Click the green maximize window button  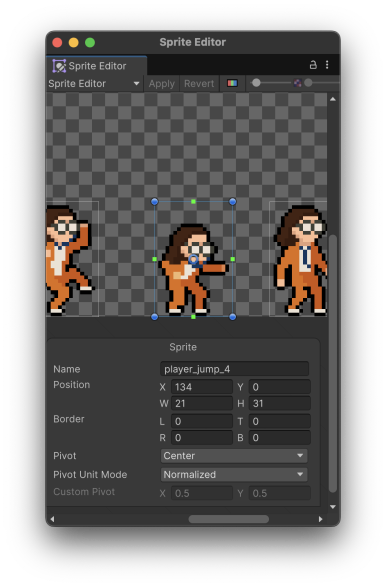[x=90, y=42]
